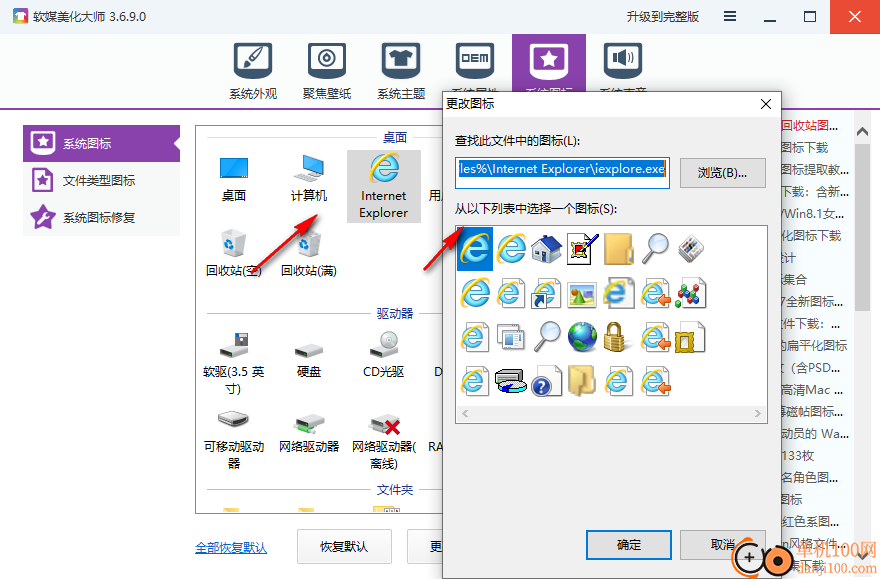Pick the newspaper icon in the dialog
This screenshot has width=880, height=579.
point(690,249)
